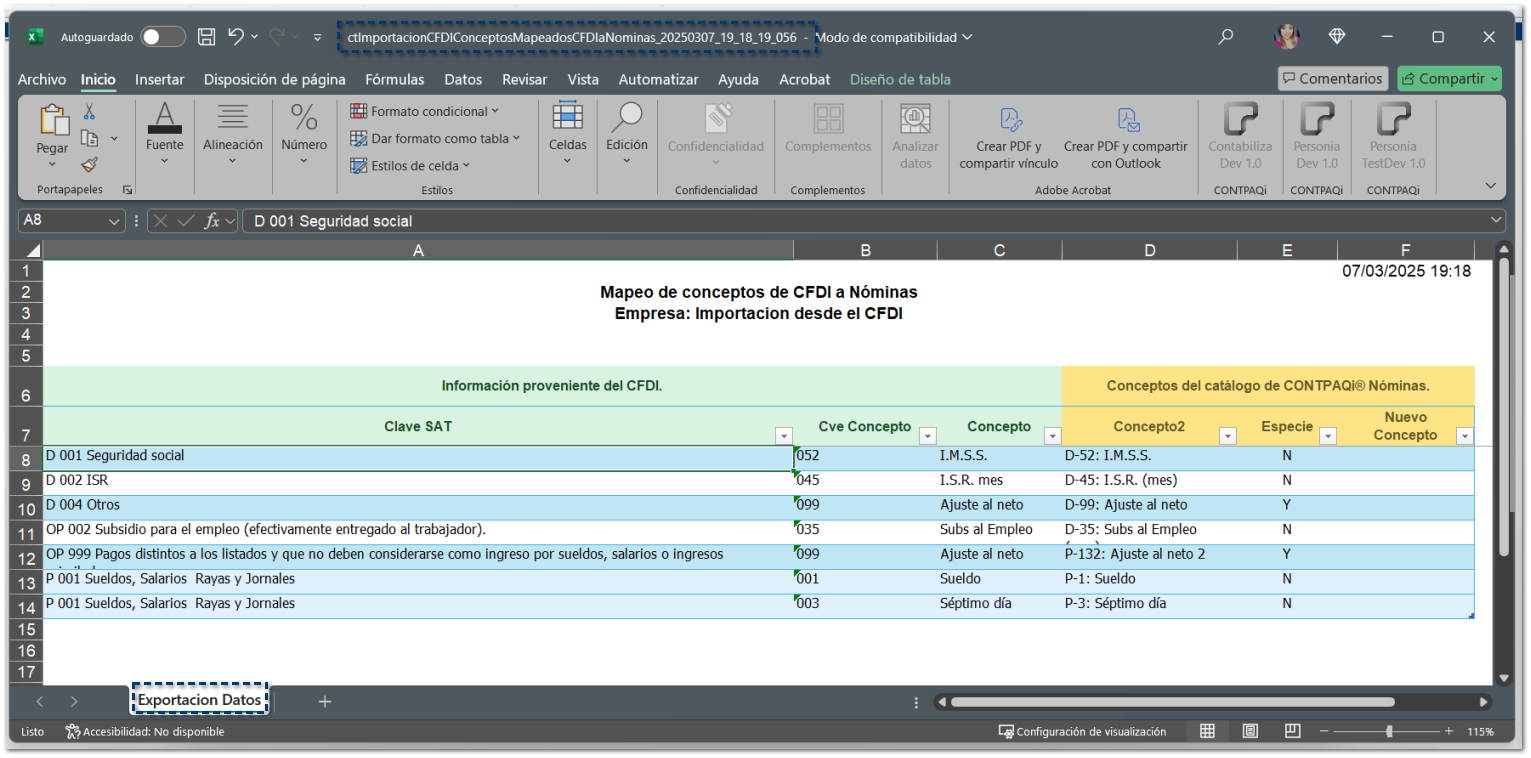The image size is (1531, 758).
Task: Click the Undo arrow icon
Action: coord(236,37)
